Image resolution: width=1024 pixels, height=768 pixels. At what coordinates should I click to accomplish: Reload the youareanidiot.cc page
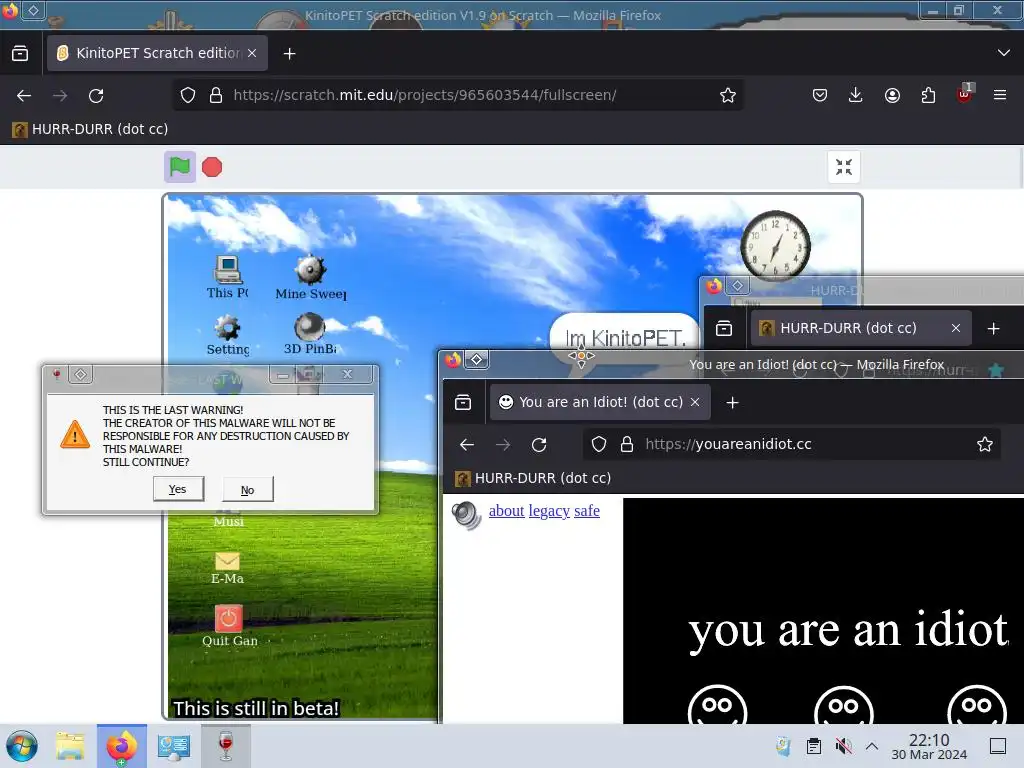539,445
